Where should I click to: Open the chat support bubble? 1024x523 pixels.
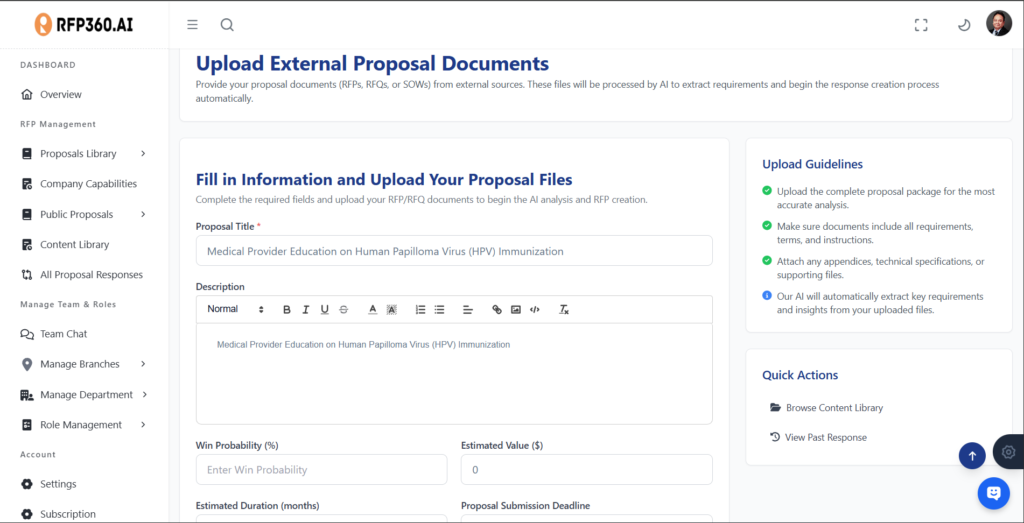(993, 492)
